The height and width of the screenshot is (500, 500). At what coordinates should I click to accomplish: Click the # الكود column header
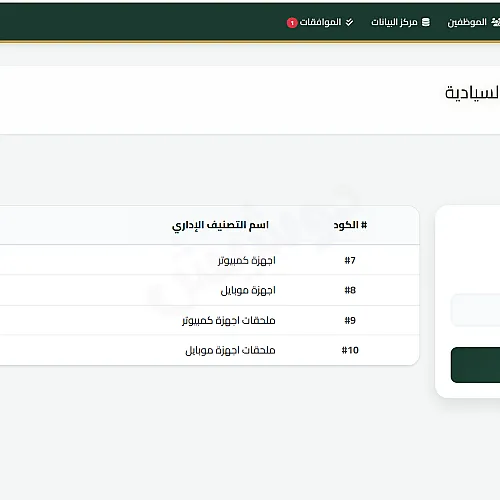click(350, 225)
